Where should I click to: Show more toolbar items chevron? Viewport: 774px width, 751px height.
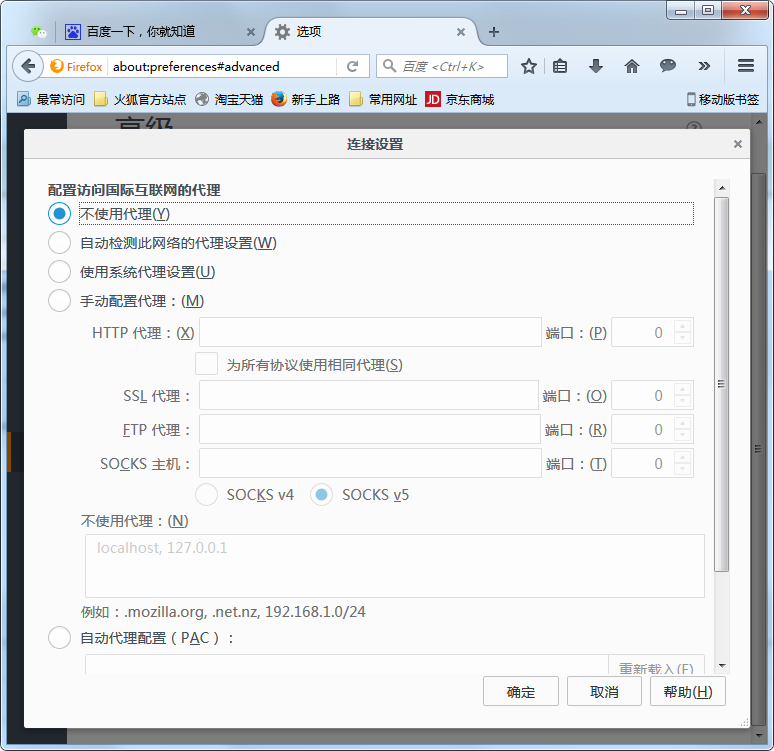click(704, 66)
